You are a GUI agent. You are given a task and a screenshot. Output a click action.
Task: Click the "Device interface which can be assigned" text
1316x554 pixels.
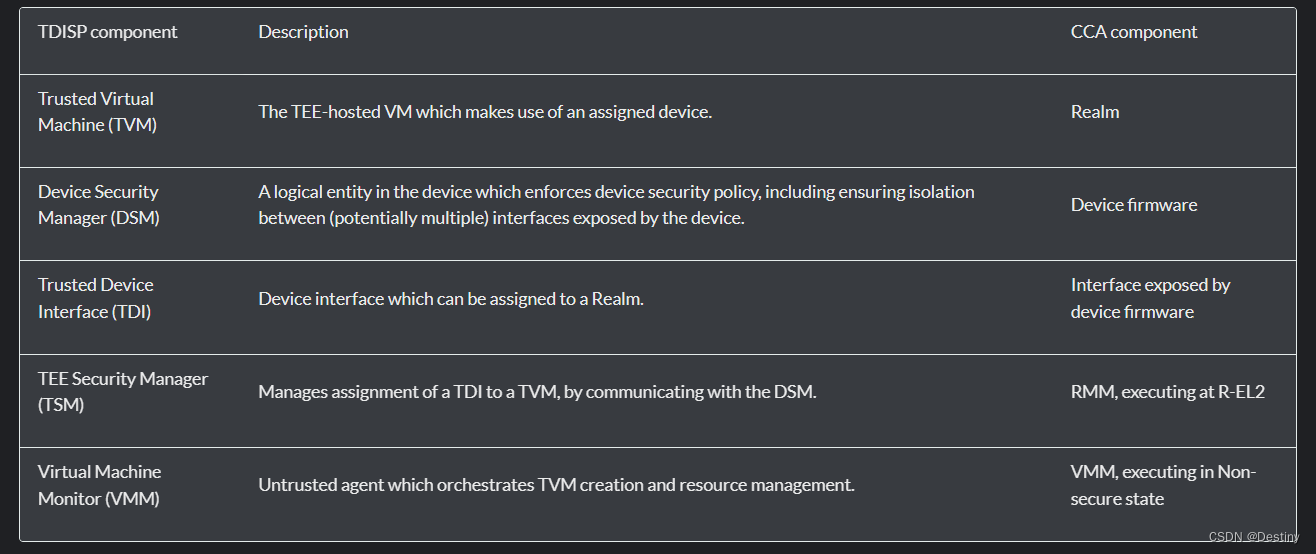451,298
